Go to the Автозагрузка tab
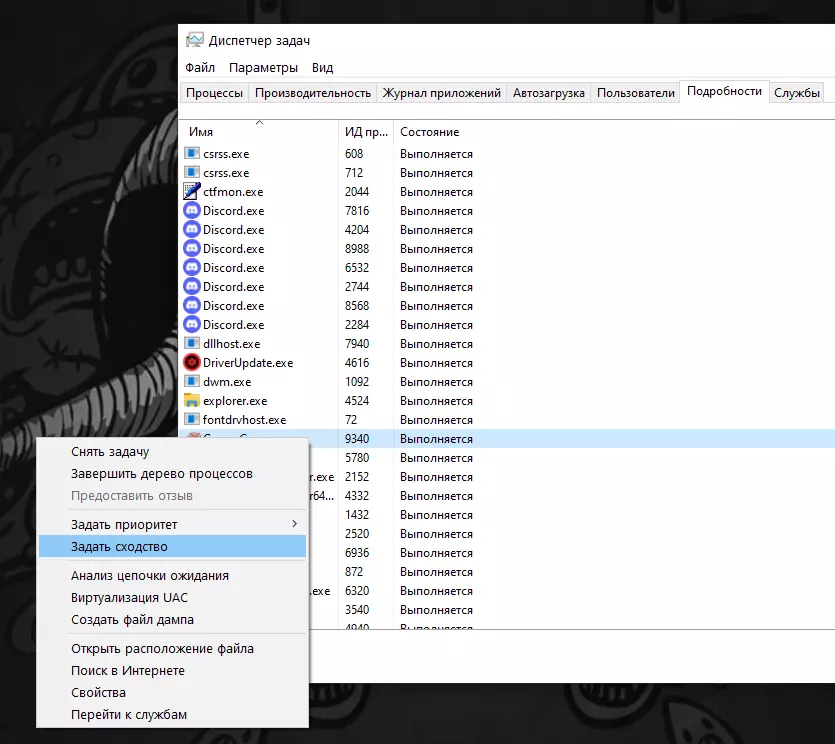The height and width of the screenshot is (744, 835). point(549,93)
